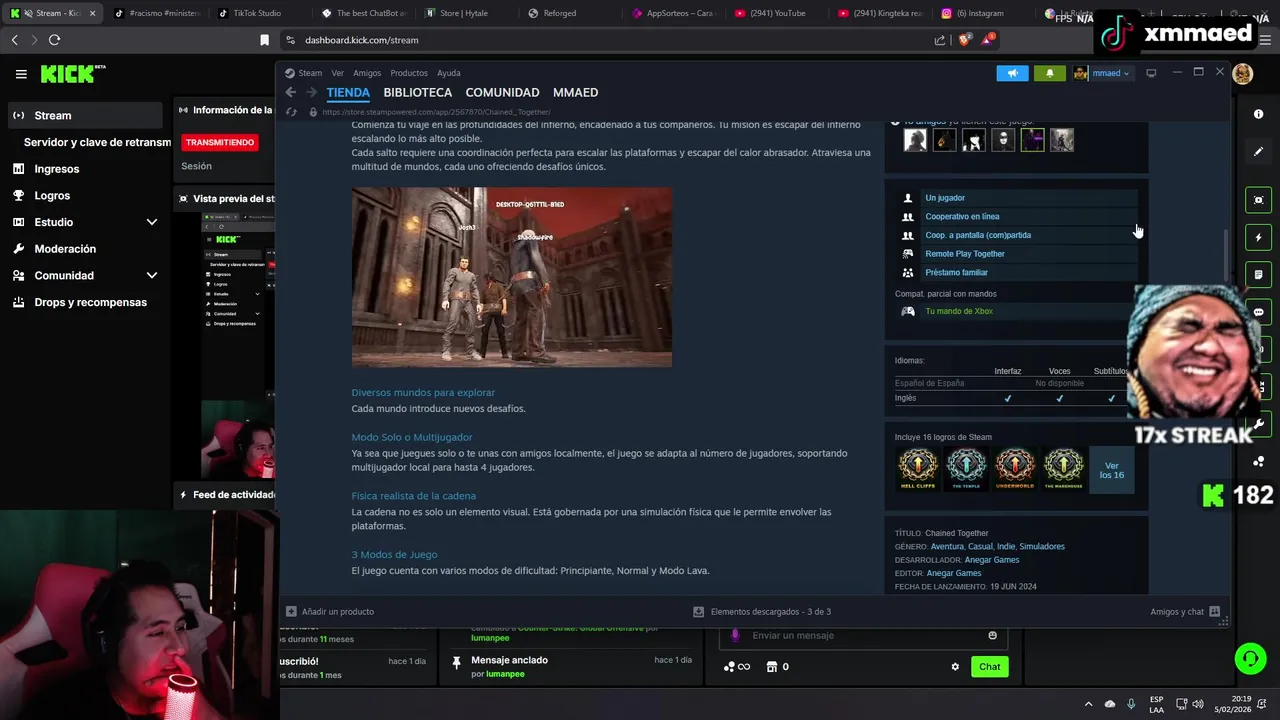Open the mmaed account dropdown in Steam

tap(1102, 73)
